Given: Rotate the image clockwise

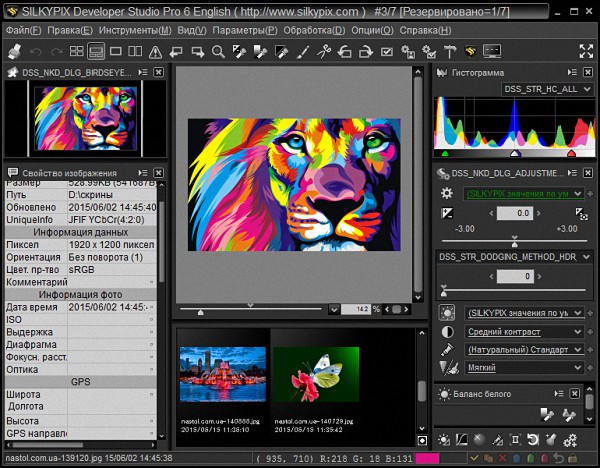Looking at the screenshot, I should pos(366,52).
